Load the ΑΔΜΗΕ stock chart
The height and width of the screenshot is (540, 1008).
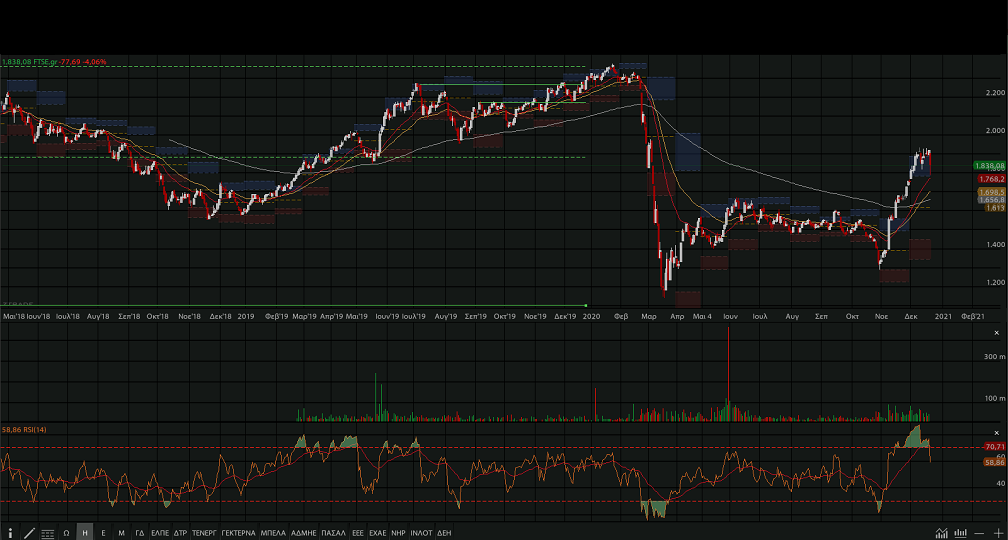coord(303,533)
